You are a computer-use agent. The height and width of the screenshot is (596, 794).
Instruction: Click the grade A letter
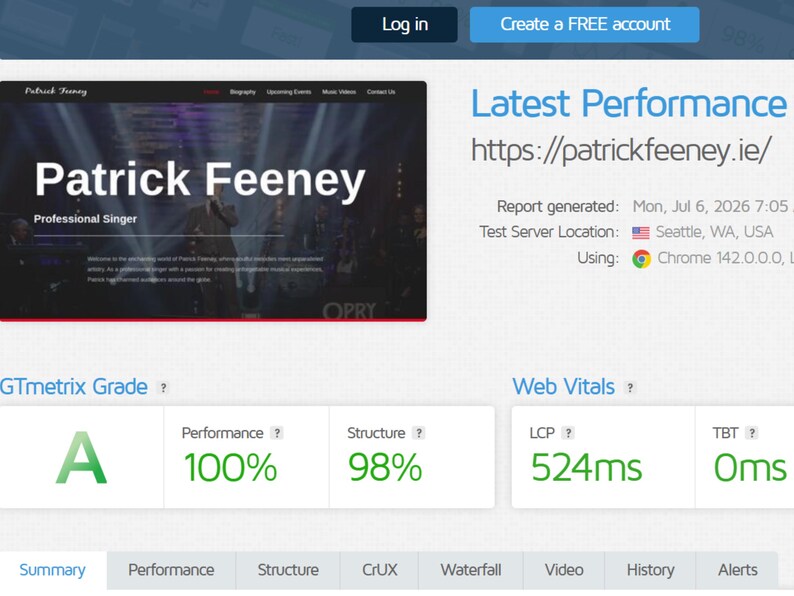(82, 458)
